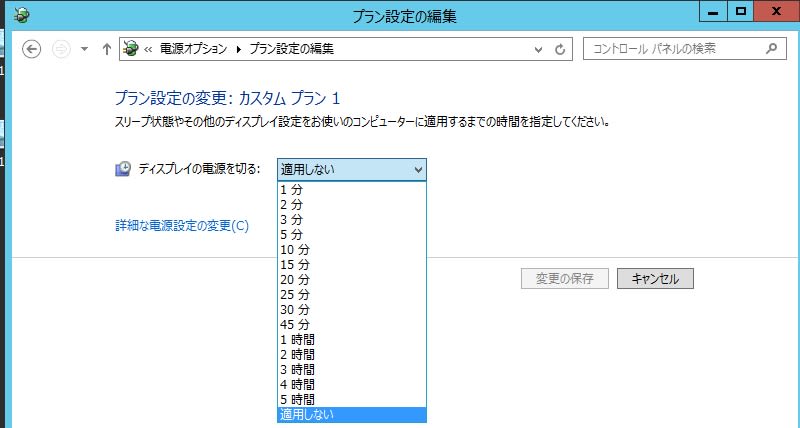Image resolution: width=800 pixels, height=428 pixels.
Task: Select 5 分 from the list
Action: click(352, 235)
